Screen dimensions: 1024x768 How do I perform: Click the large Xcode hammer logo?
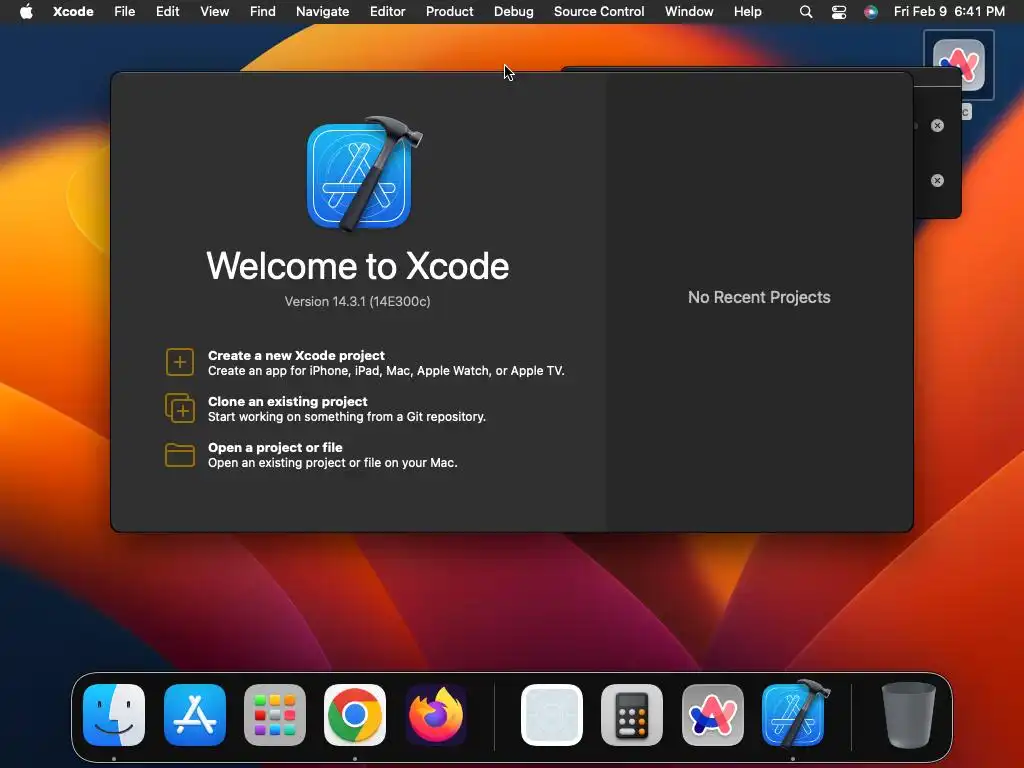363,174
